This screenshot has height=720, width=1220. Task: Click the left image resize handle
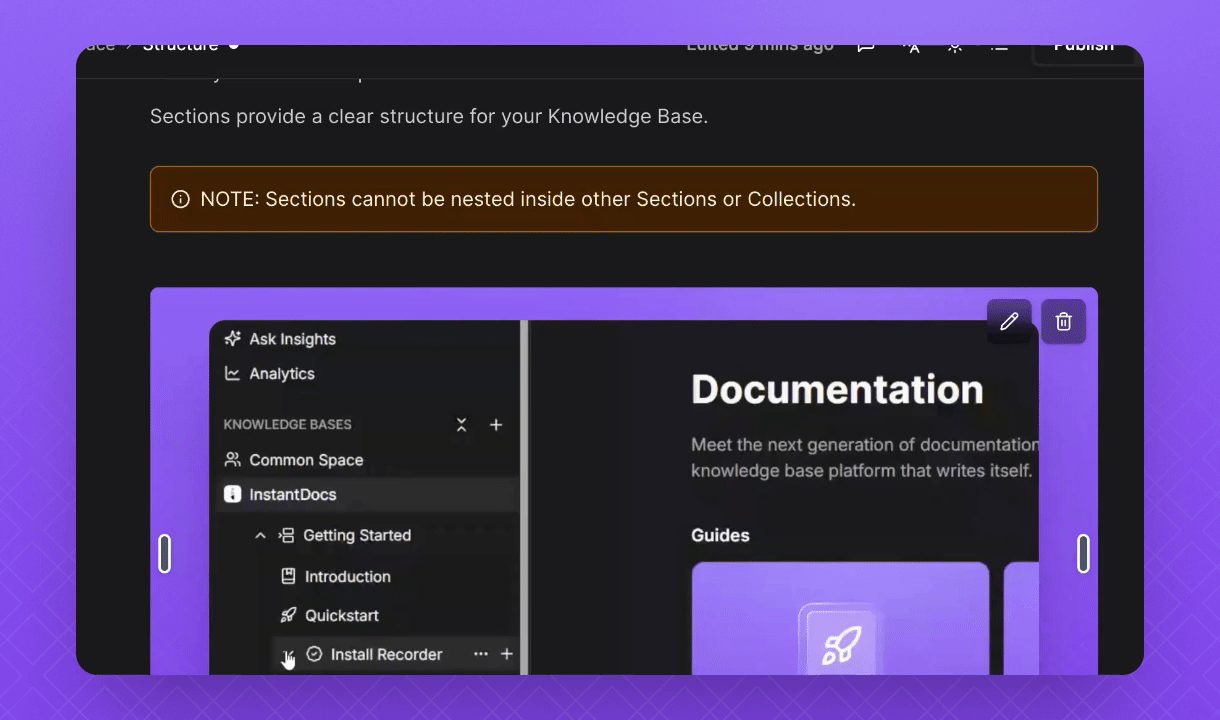click(x=165, y=553)
